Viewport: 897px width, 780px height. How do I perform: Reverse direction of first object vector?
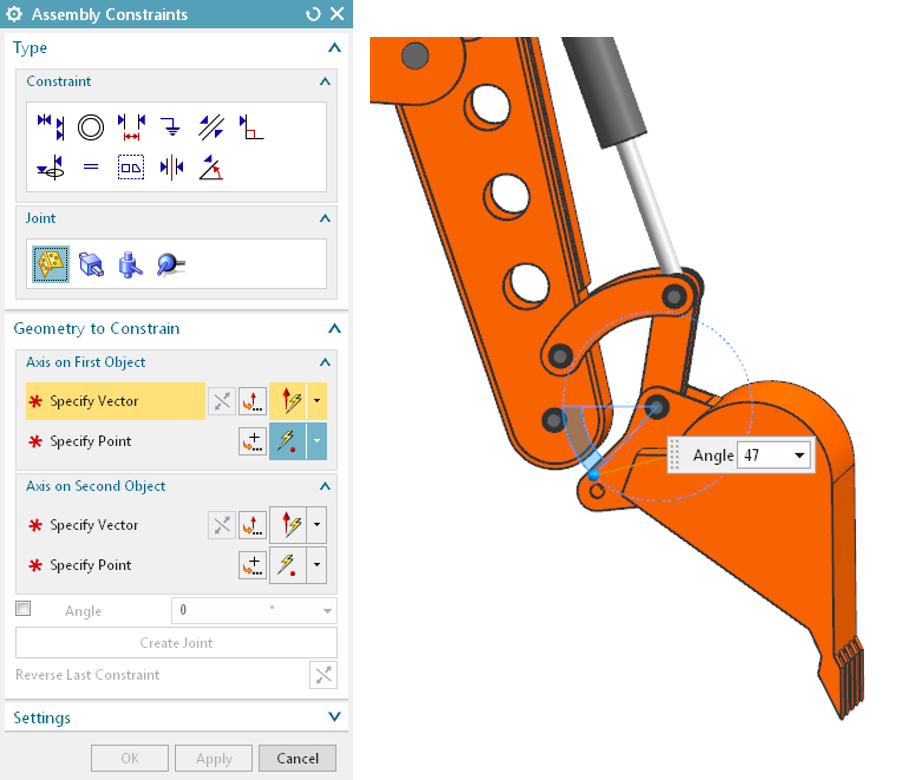point(222,402)
